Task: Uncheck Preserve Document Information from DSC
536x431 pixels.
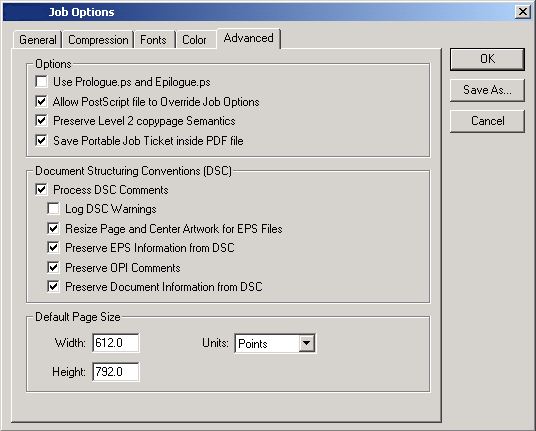Action: (x=53, y=287)
